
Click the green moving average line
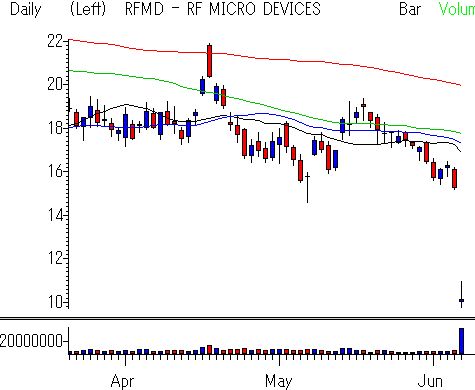(x=265, y=106)
